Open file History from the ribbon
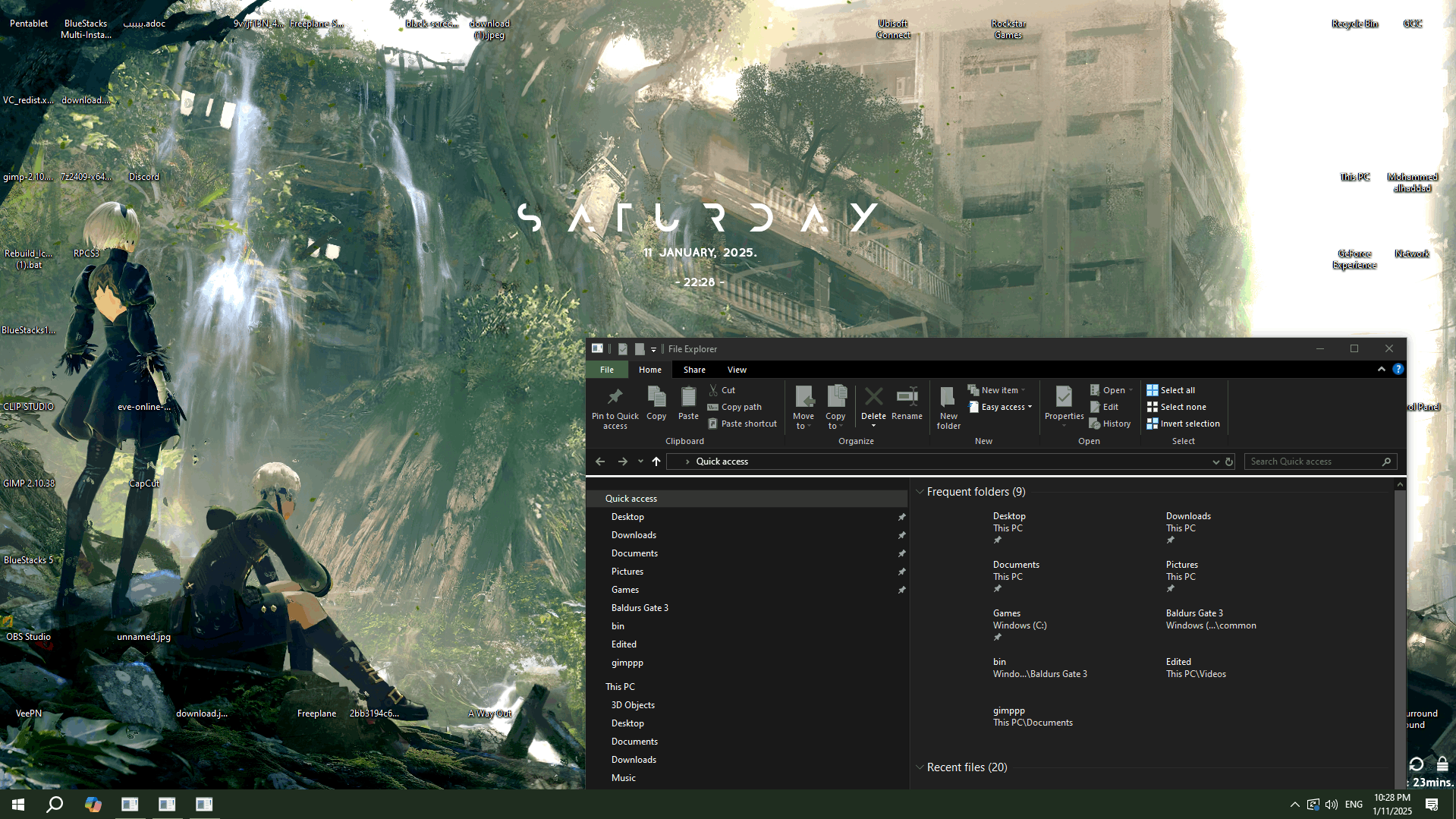The image size is (1456, 819). point(1110,424)
